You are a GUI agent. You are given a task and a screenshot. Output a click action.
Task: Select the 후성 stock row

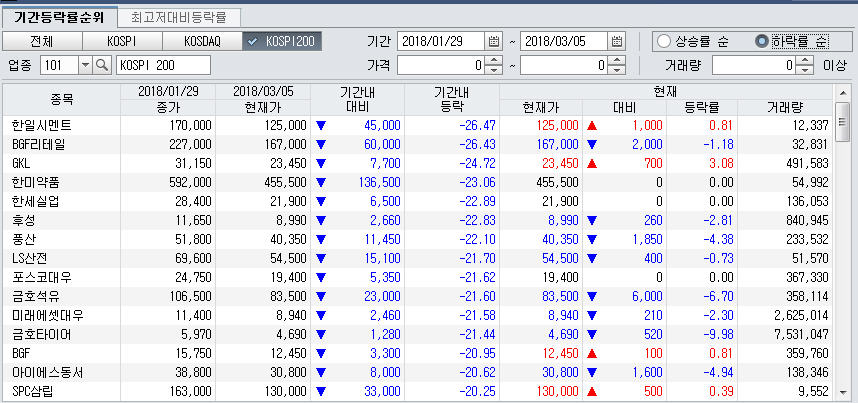click(x=418, y=220)
